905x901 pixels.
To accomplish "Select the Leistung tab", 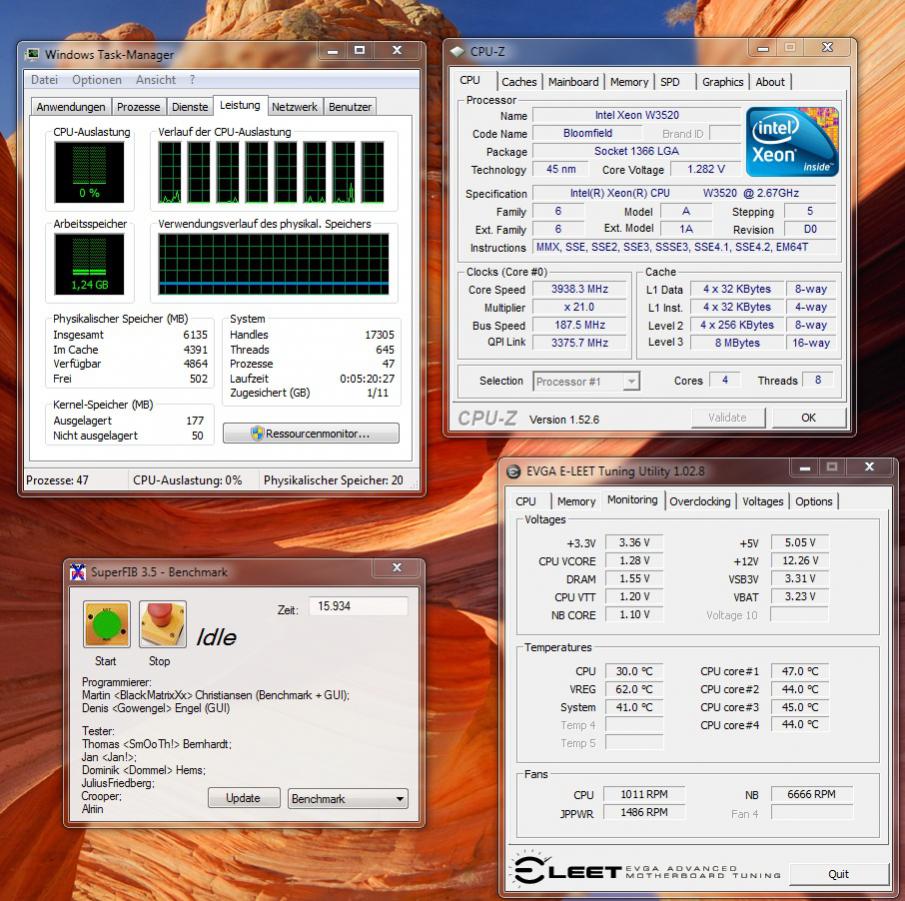I will 240,105.
